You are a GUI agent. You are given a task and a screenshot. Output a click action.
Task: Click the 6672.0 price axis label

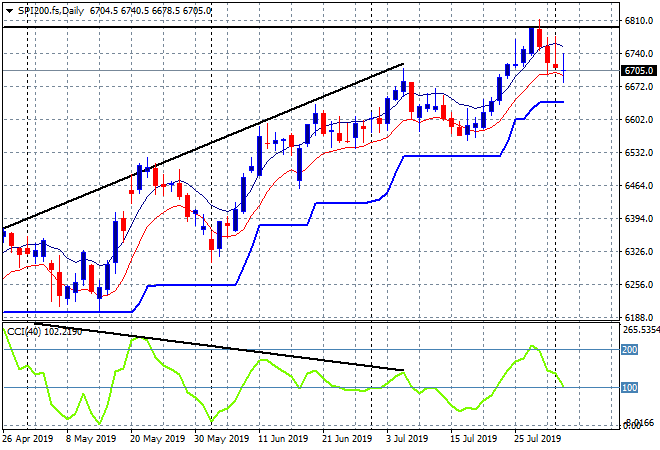[x=639, y=87]
